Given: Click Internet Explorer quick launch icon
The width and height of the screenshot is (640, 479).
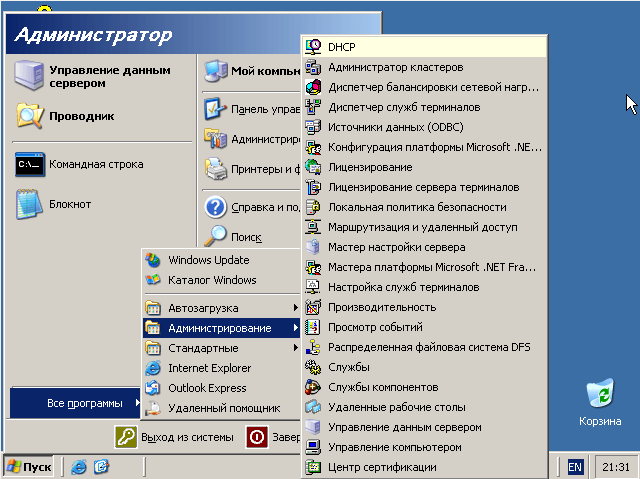Looking at the screenshot, I should coord(78,467).
